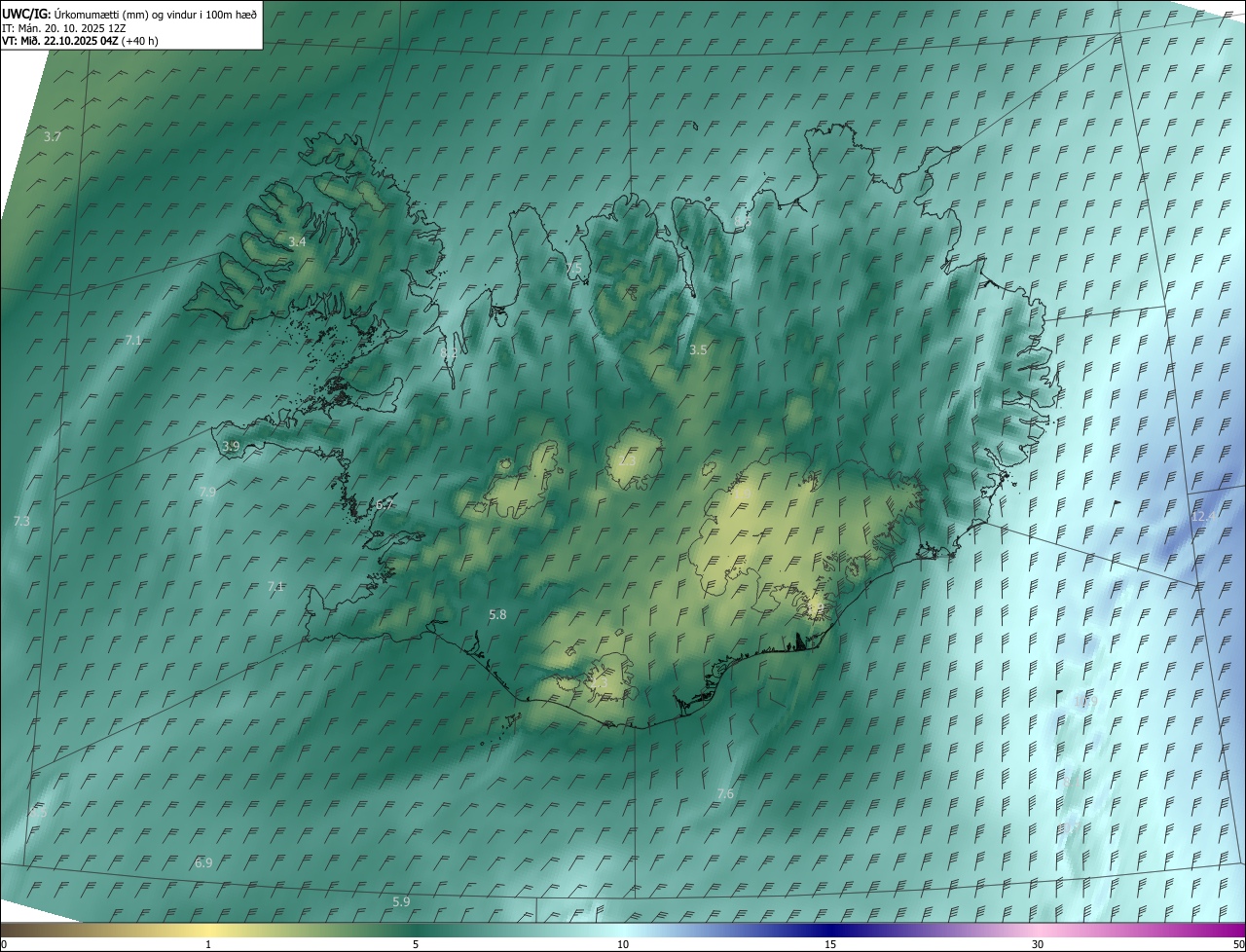Click the '6.9' value label in the ocean
The height and width of the screenshot is (952, 1246).
tap(203, 863)
